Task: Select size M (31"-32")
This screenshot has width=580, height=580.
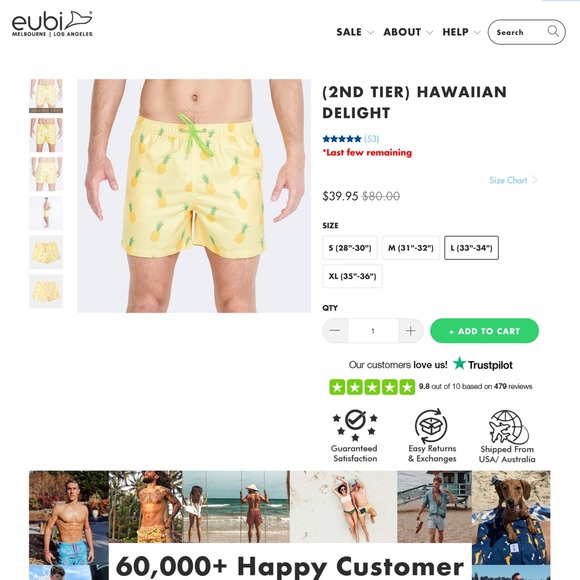Action: coord(411,248)
